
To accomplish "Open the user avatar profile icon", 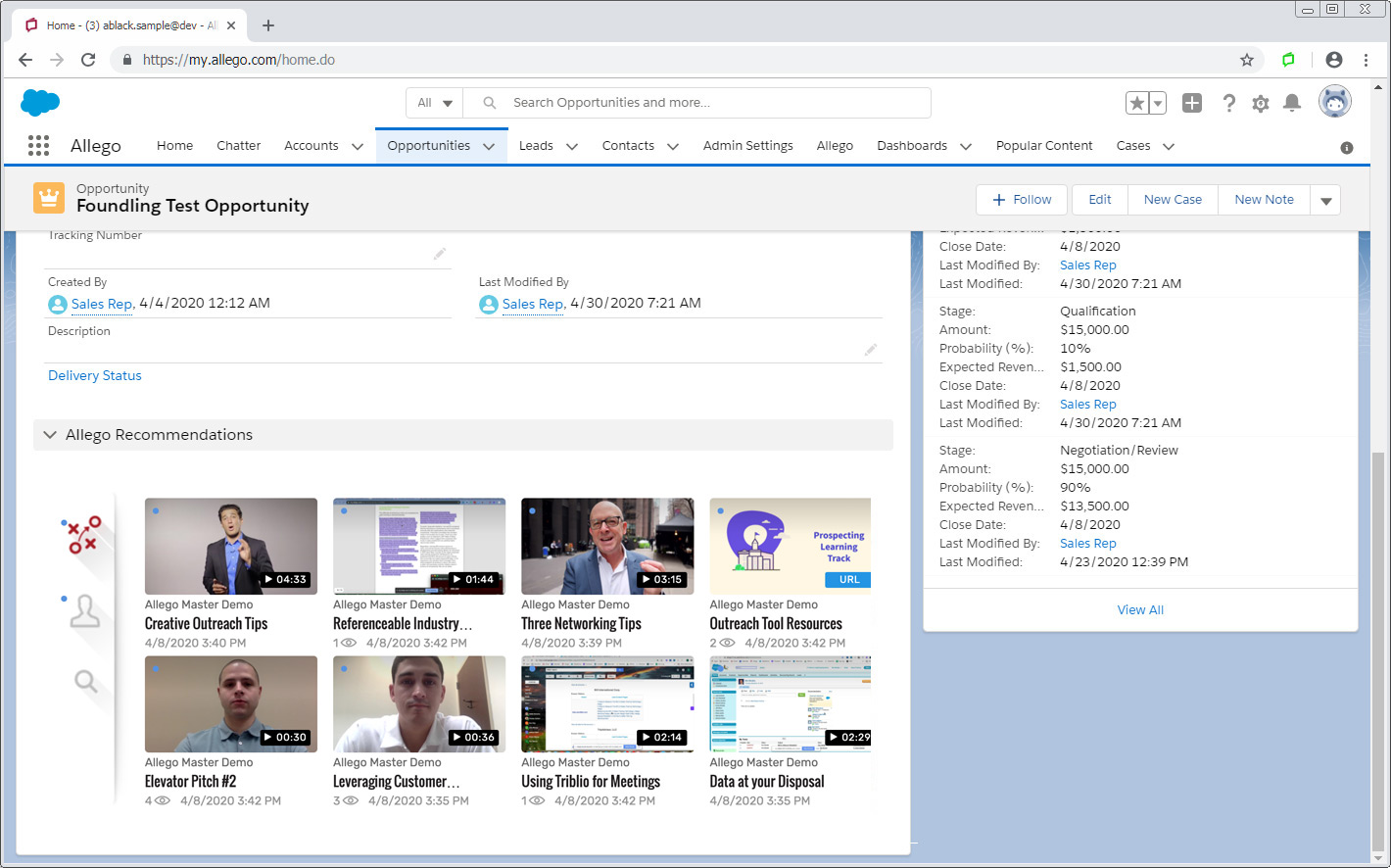I will click(1334, 101).
